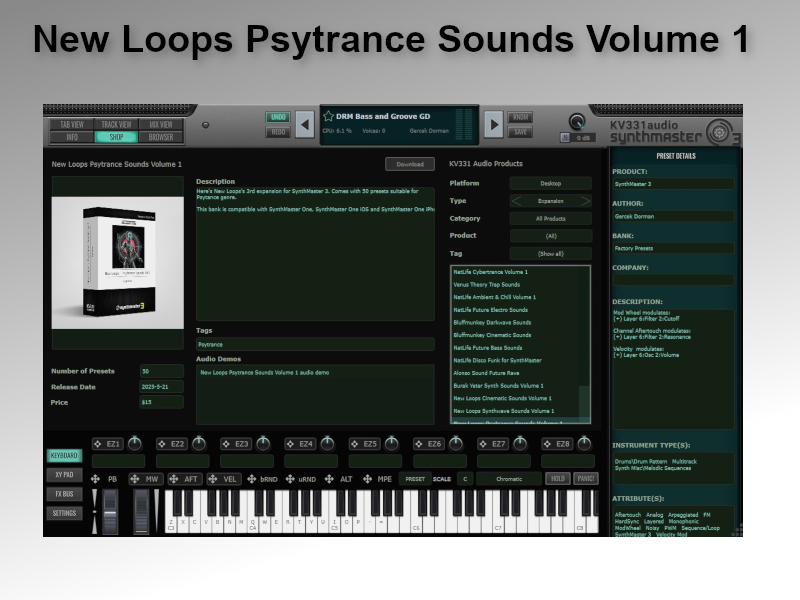
Task: Click the REDO button
Action: (278, 132)
